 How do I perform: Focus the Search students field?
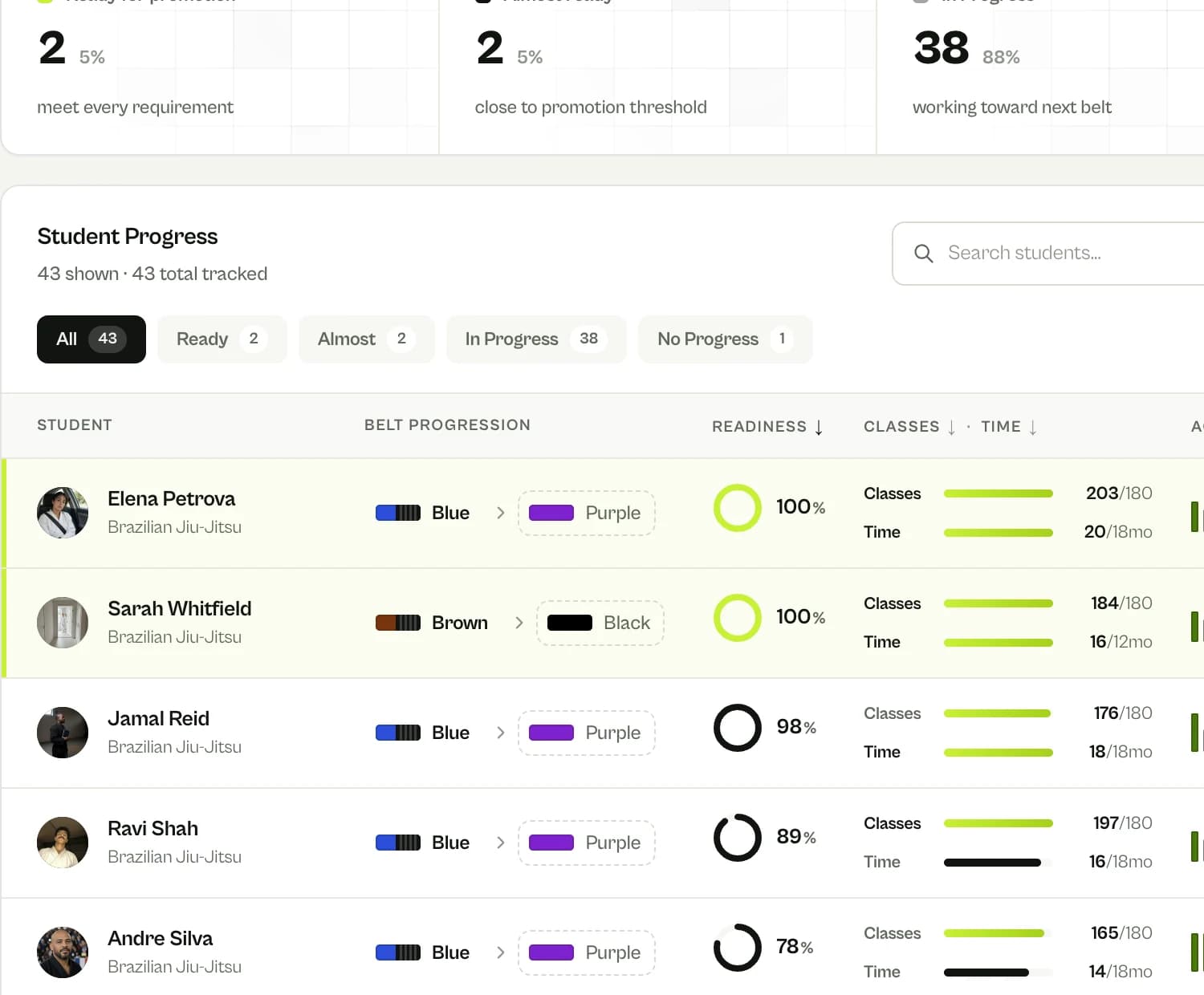coord(1048,254)
